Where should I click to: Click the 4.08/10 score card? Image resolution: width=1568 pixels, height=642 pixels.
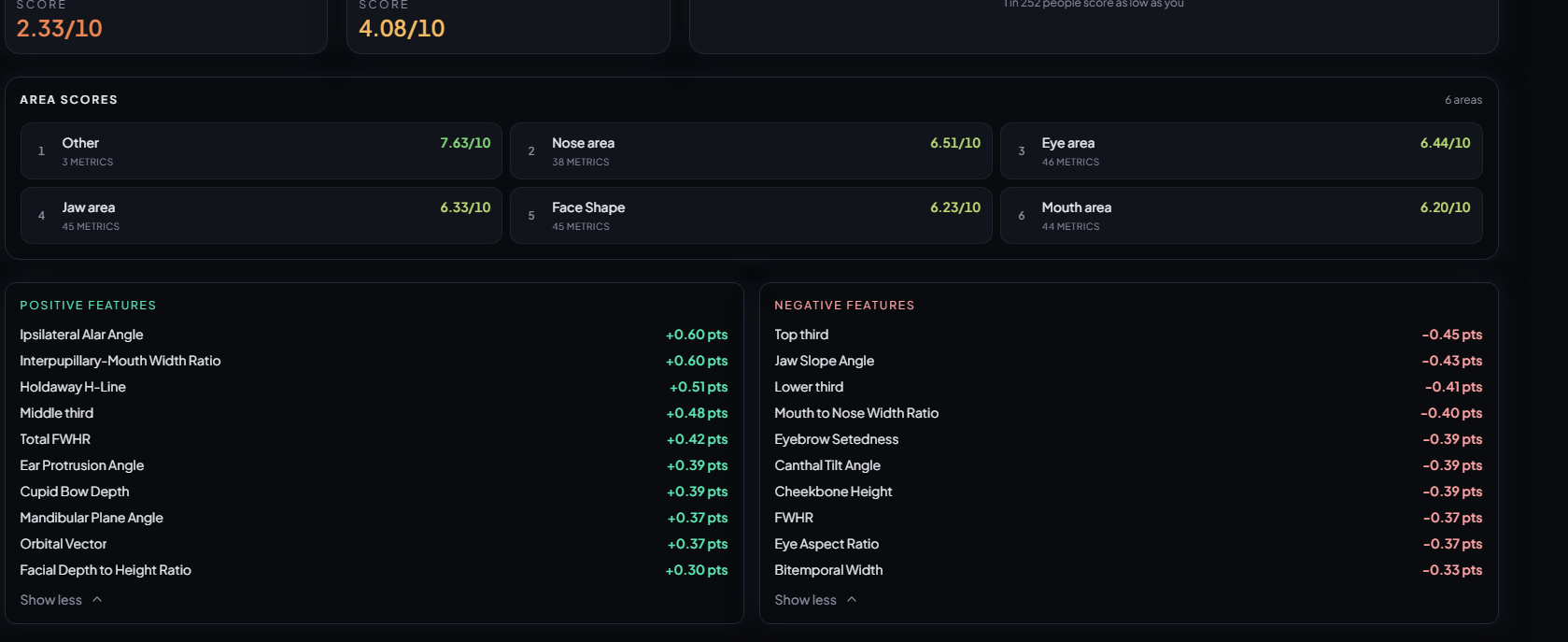pos(508,26)
